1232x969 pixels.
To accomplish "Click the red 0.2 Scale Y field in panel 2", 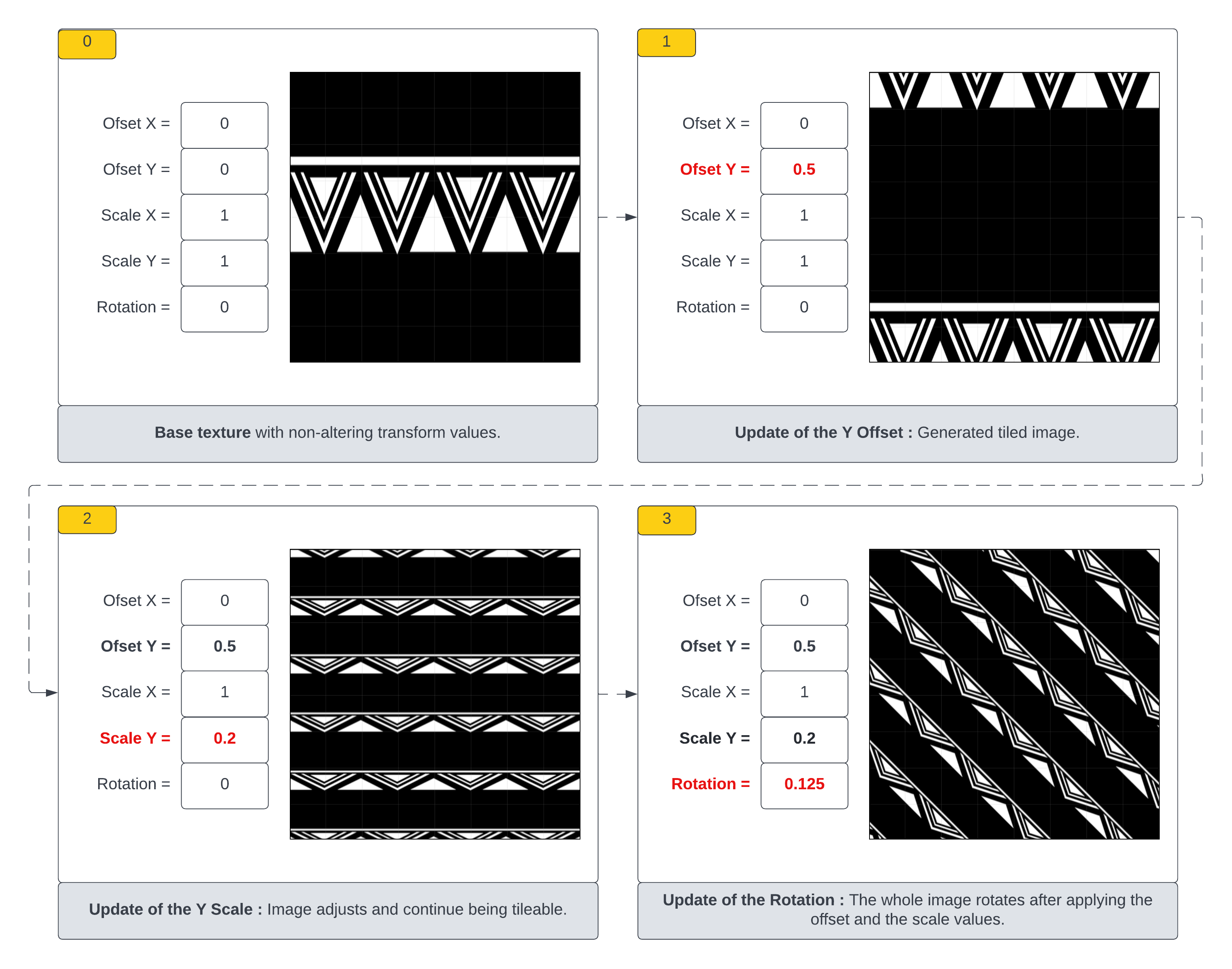I will (225, 740).
